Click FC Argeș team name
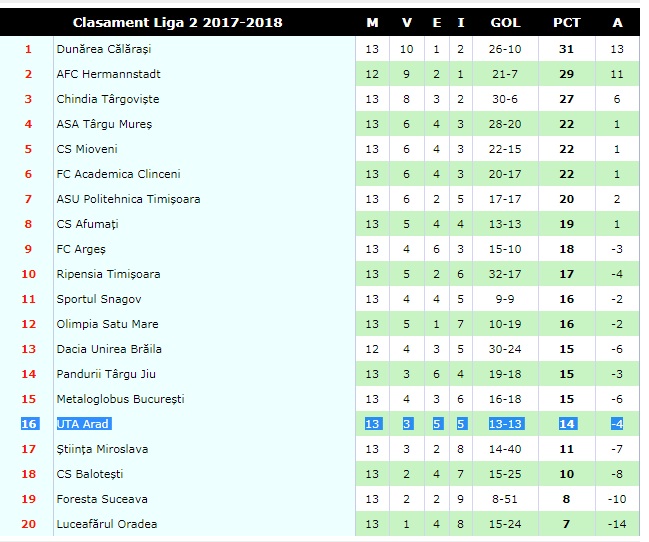Image resolution: width=649 pixels, height=542 pixels. tap(81, 249)
